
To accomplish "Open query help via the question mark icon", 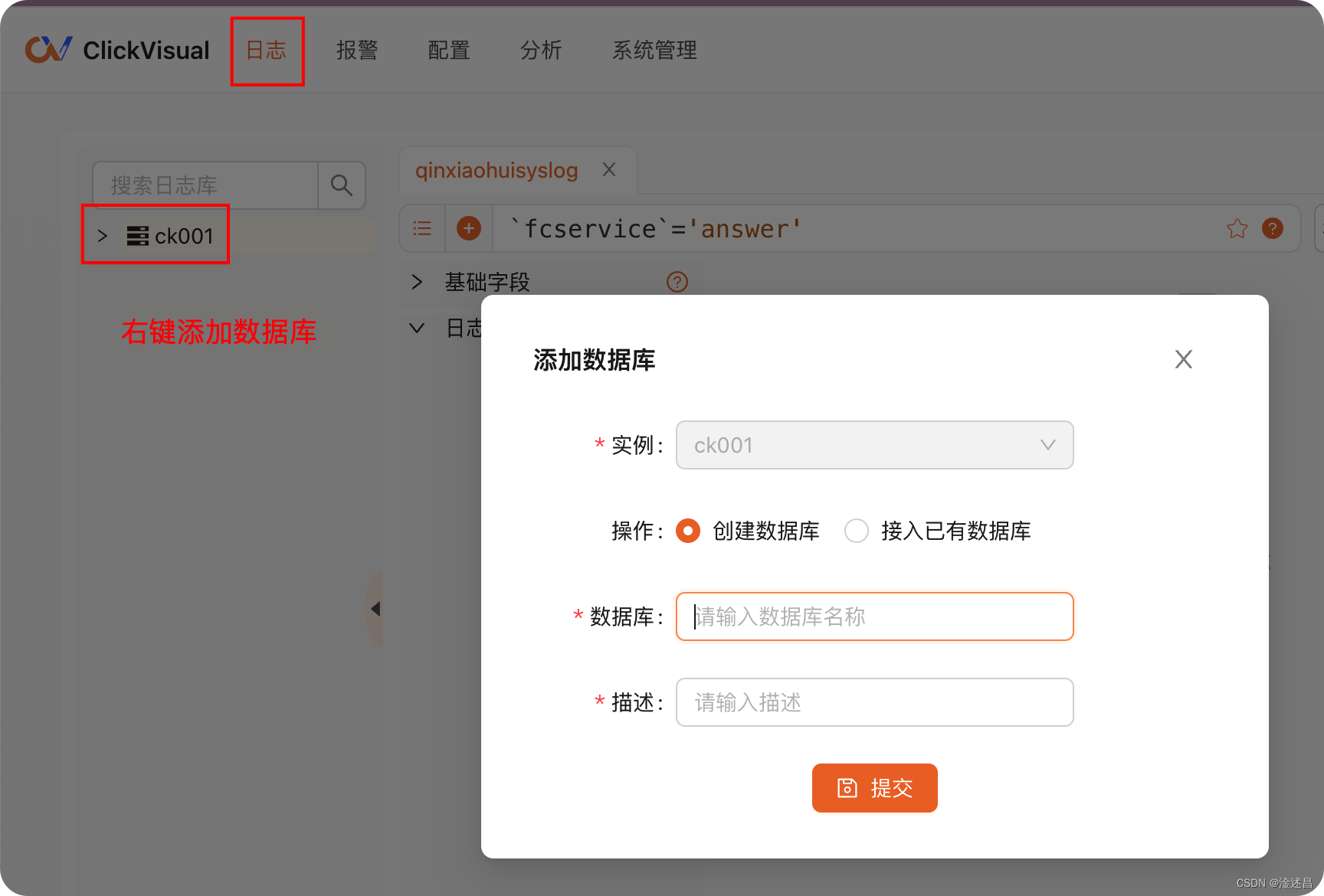I will coord(1272,227).
